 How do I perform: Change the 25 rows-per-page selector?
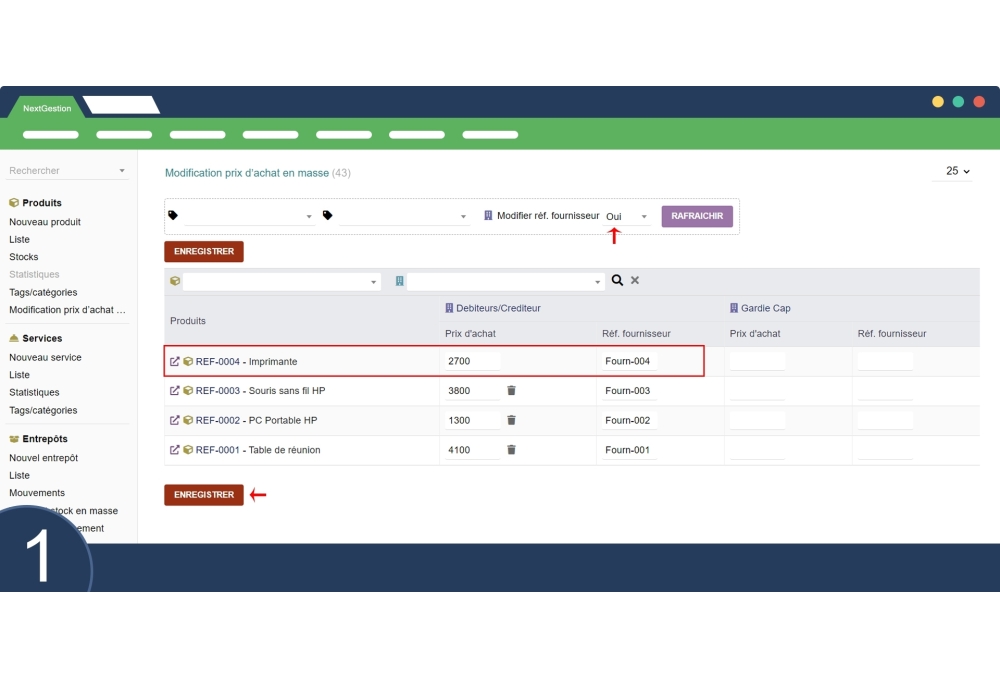(957, 171)
